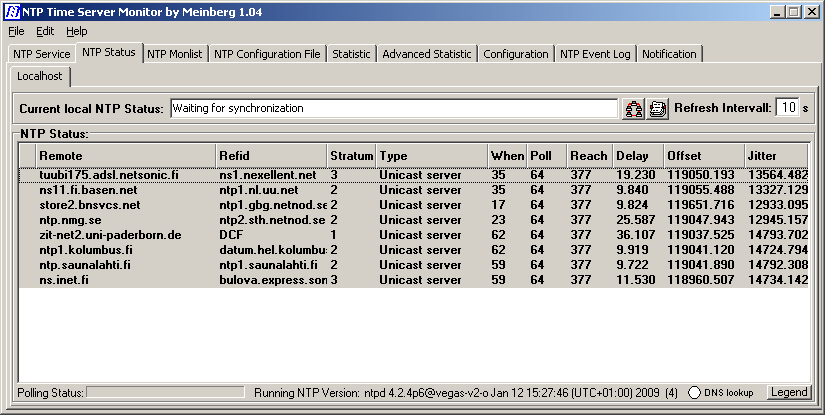This screenshot has height=415, width=825.
Task: Switch to the NTP Monlist tab
Action: click(175, 54)
